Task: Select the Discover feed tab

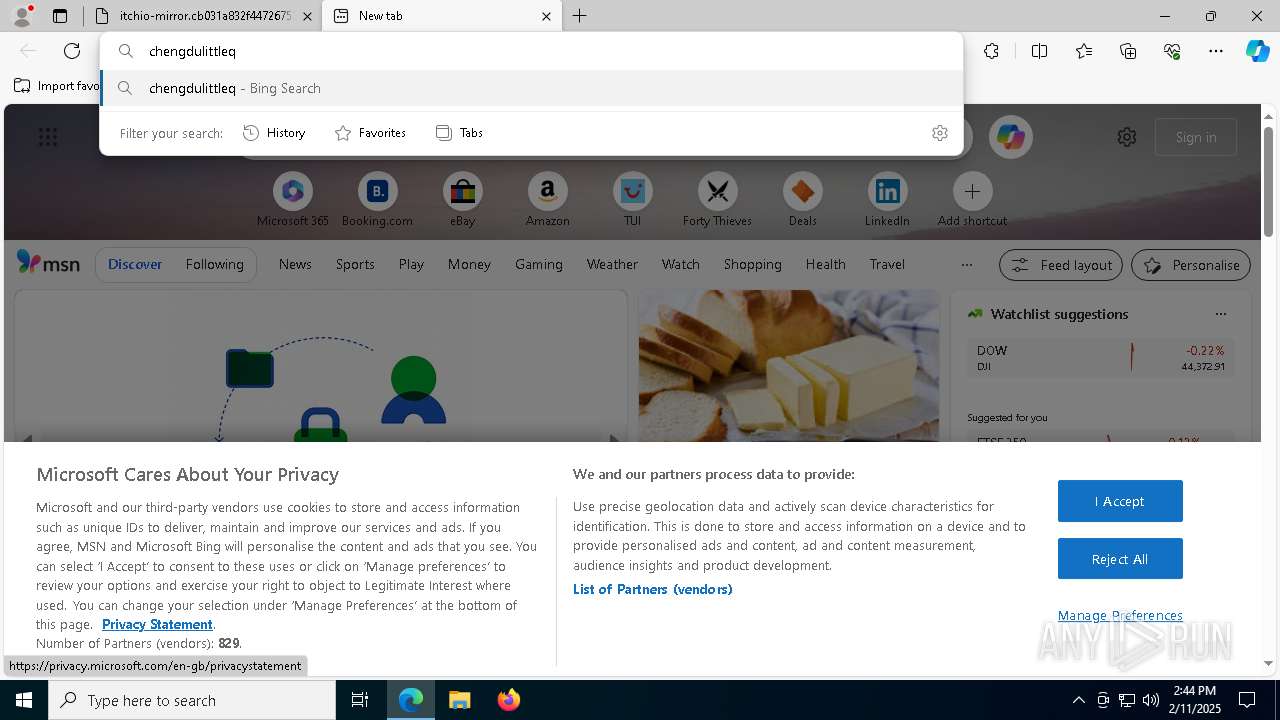Action: 135,264
